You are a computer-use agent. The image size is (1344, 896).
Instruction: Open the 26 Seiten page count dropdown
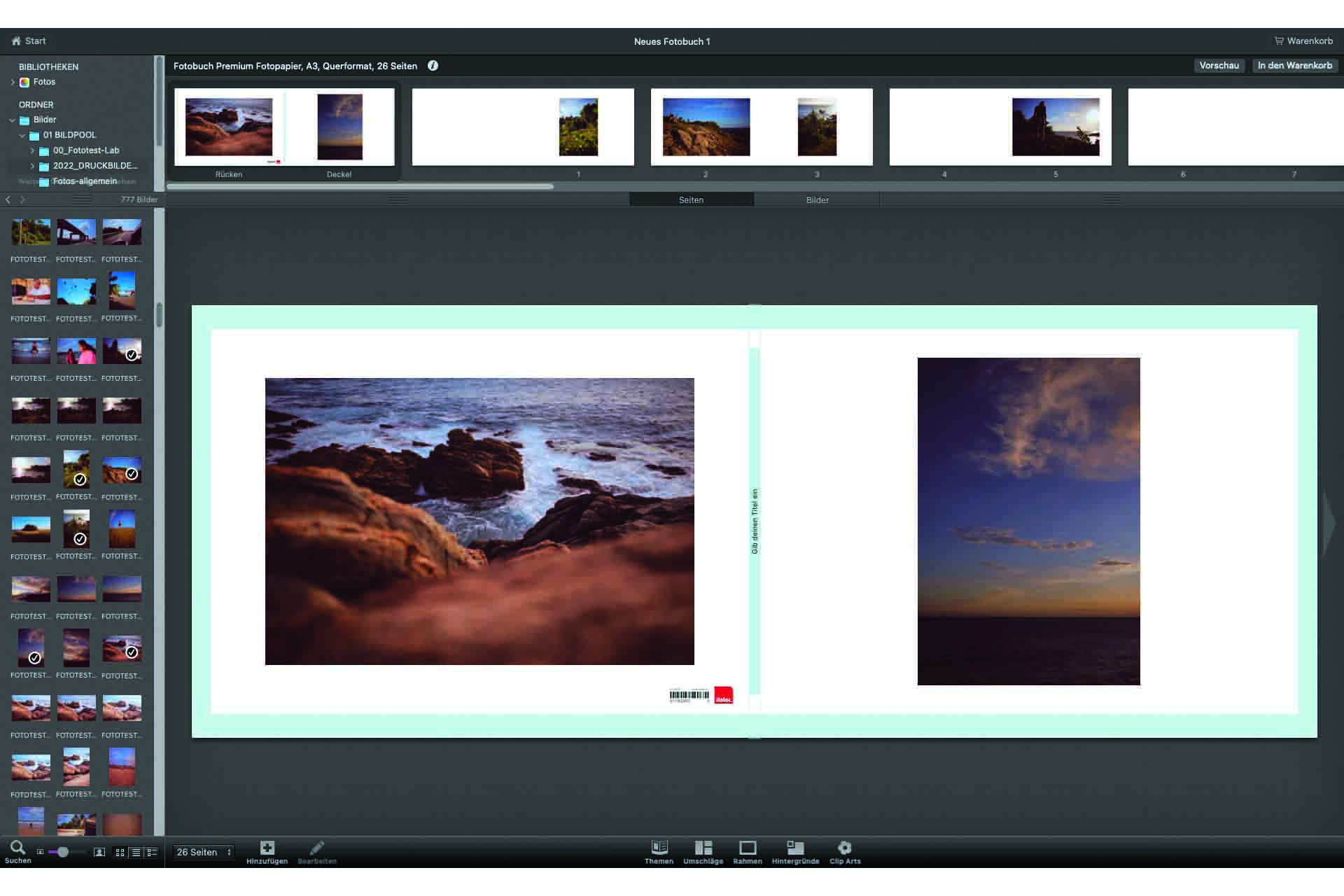click(203, 852)
